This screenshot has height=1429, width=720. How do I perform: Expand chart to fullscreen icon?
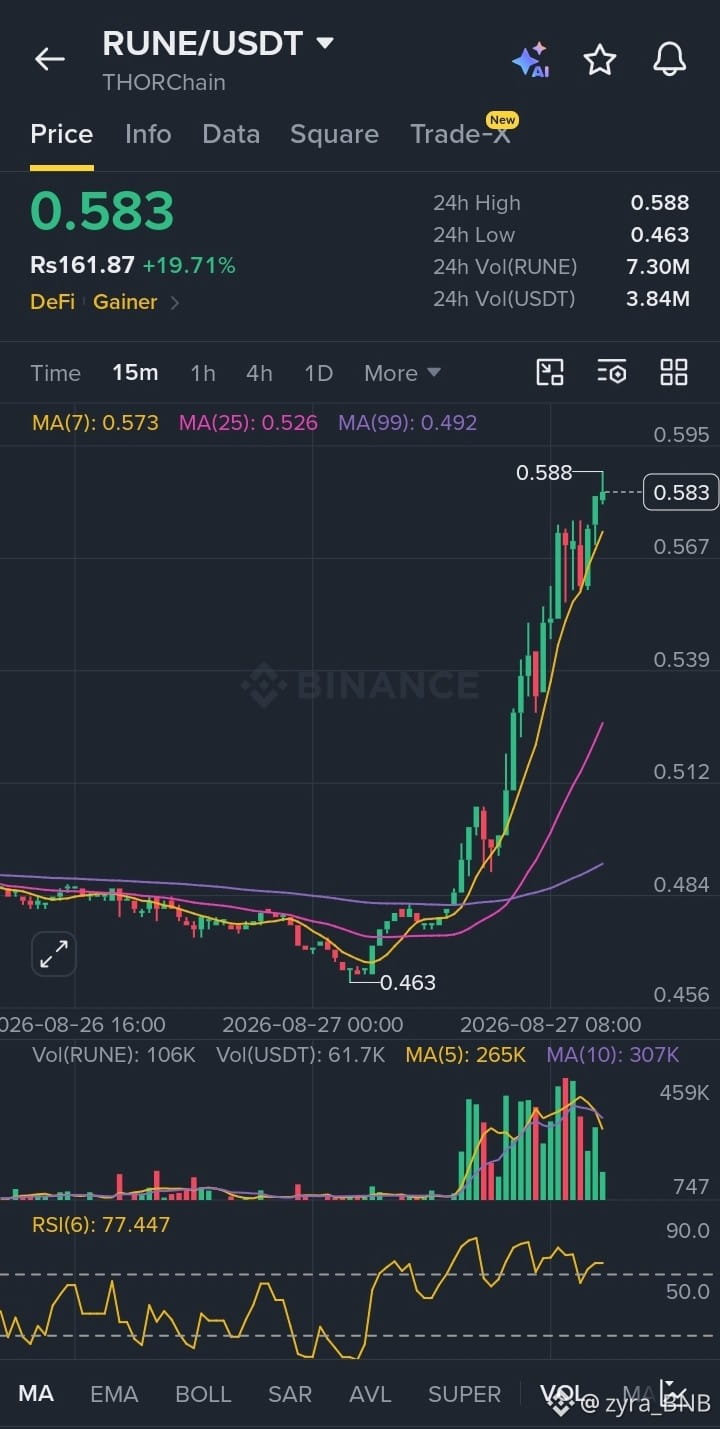54,955
